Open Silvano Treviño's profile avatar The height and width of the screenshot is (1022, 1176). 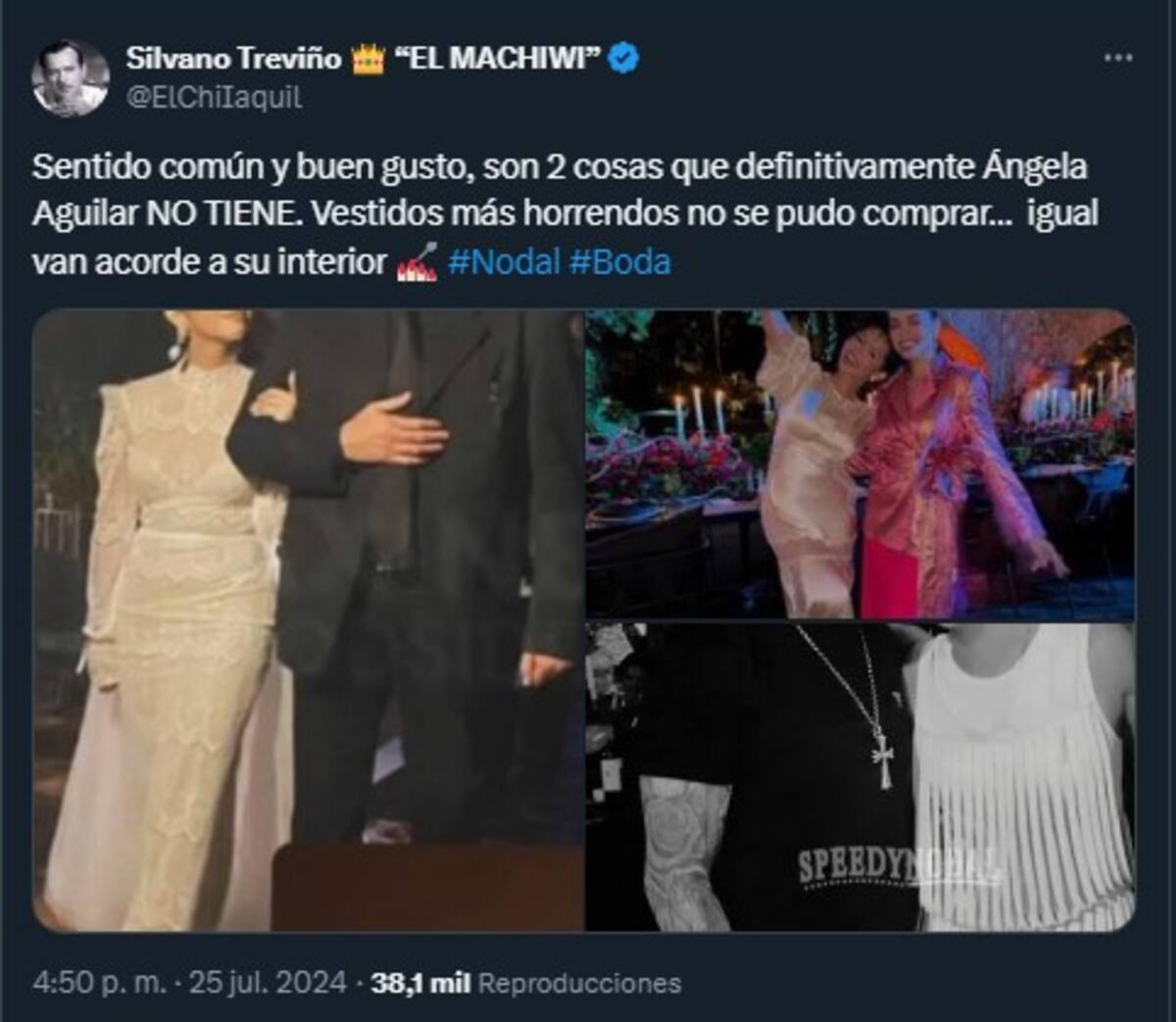(70, 77)
